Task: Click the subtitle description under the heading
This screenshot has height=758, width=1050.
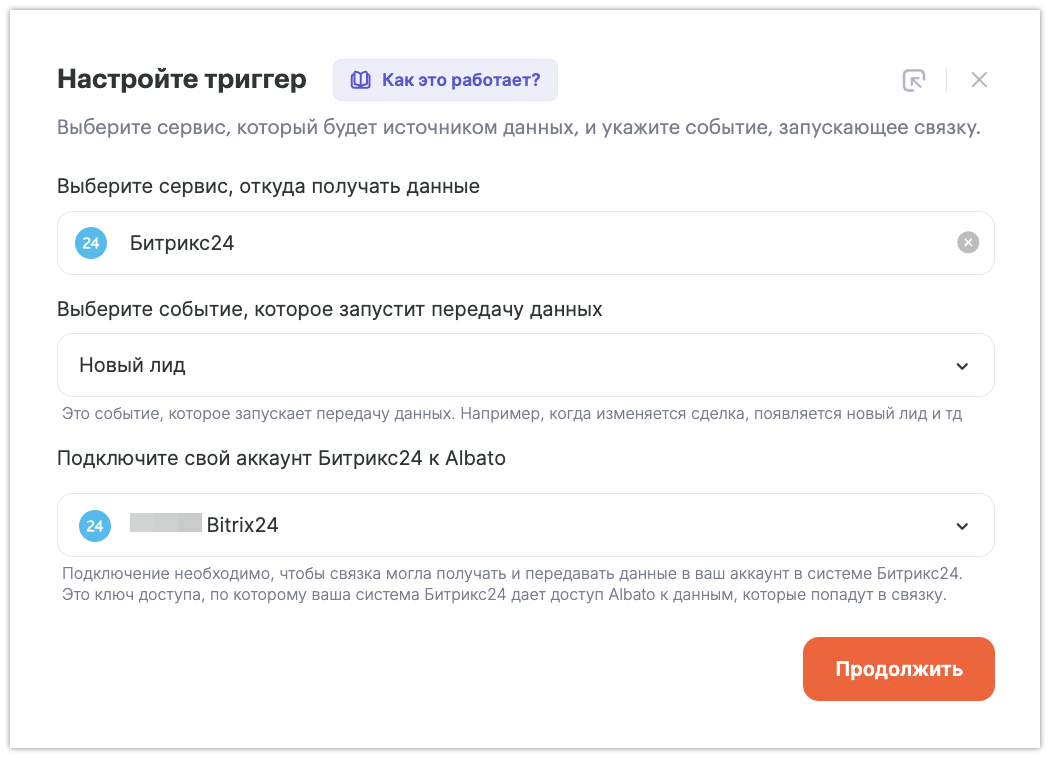Action: tap(519, 128)
